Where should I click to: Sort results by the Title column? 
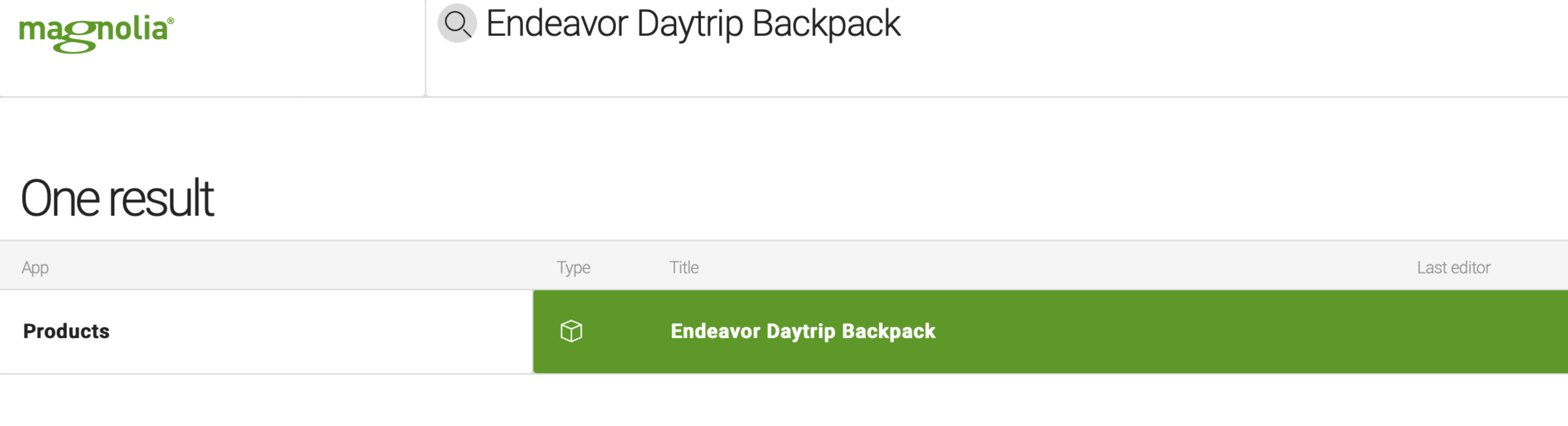(684, 268)
